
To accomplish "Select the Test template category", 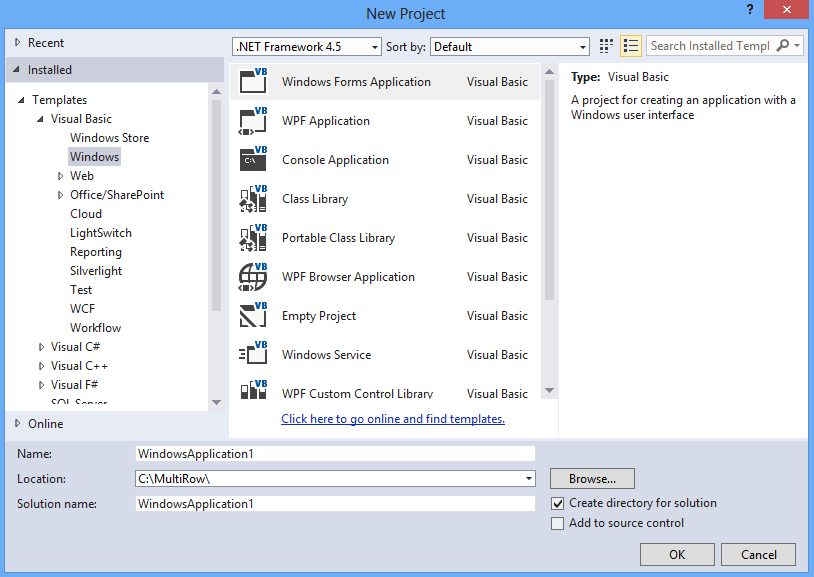I will coord(81,290).
